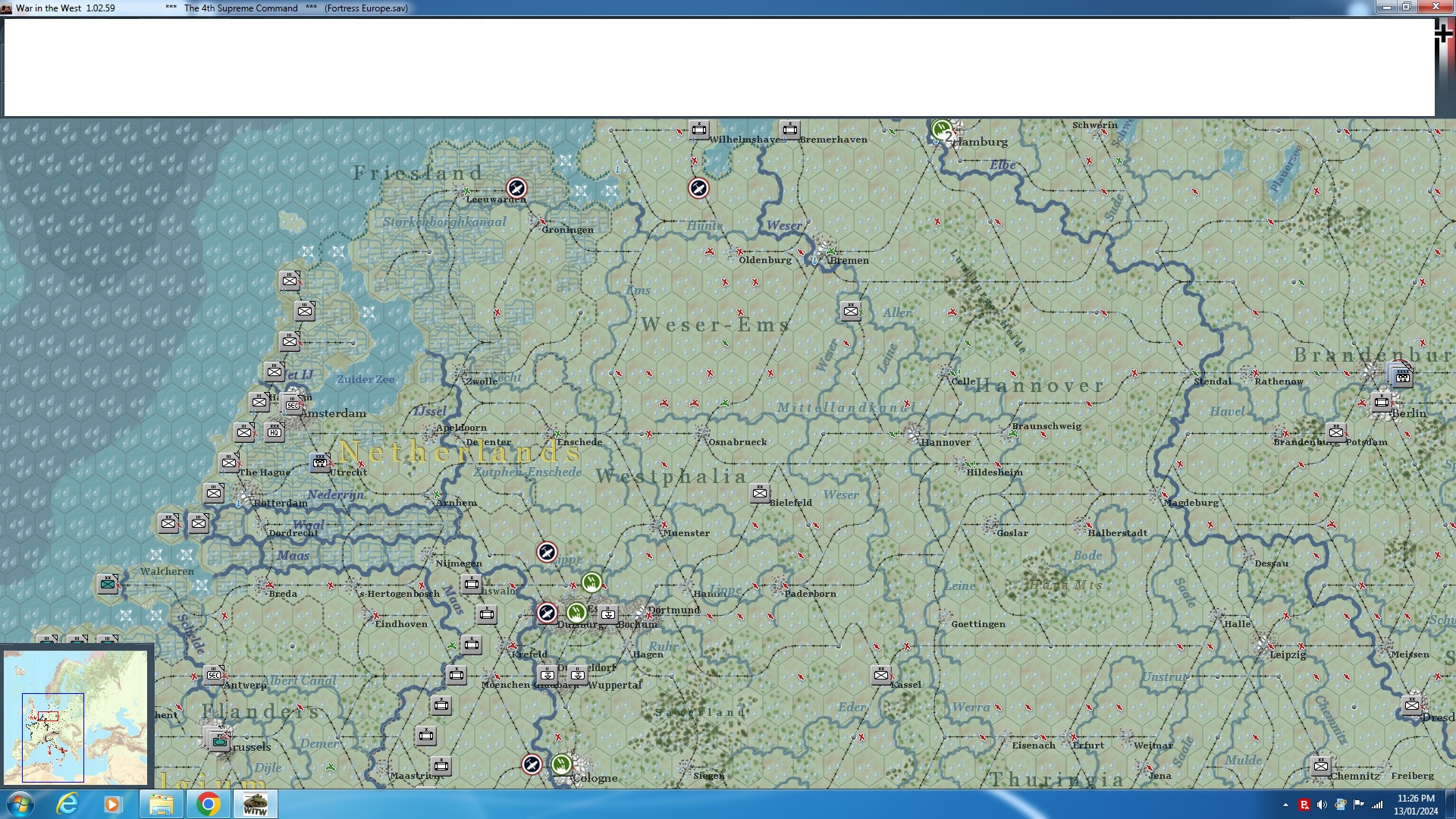This screenshot has height=819, width=1456.
Task: Select the unit counter at Bremerhaven
Action: point(789,130)
